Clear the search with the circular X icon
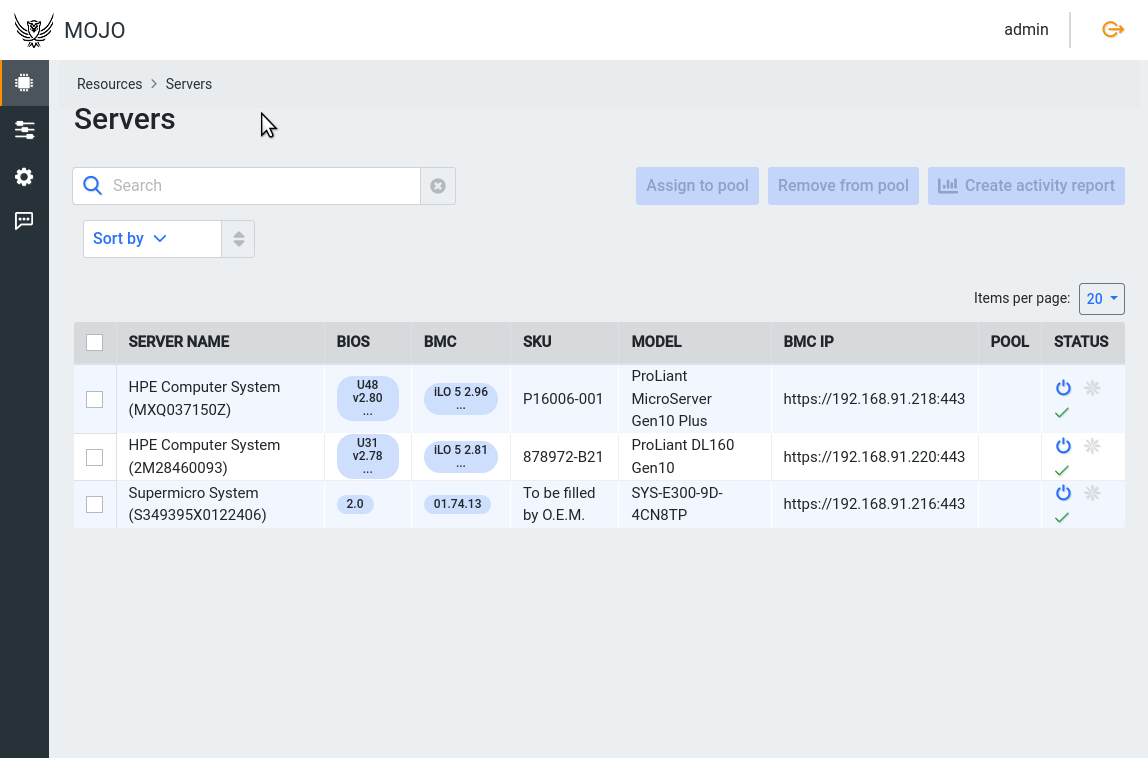Viewport: 1148px width, 758px height. click(438, 185)
